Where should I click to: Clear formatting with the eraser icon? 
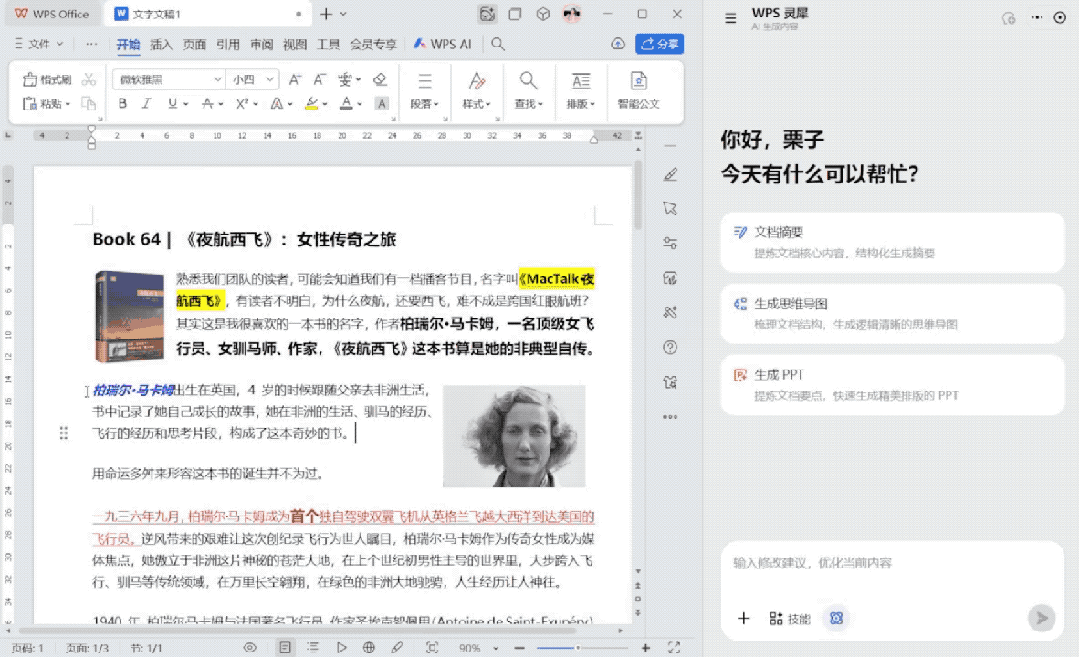[x=379, y=80]
